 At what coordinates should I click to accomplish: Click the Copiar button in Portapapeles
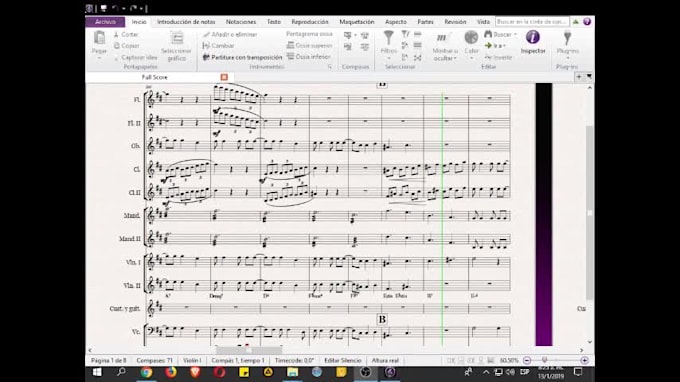127,46
